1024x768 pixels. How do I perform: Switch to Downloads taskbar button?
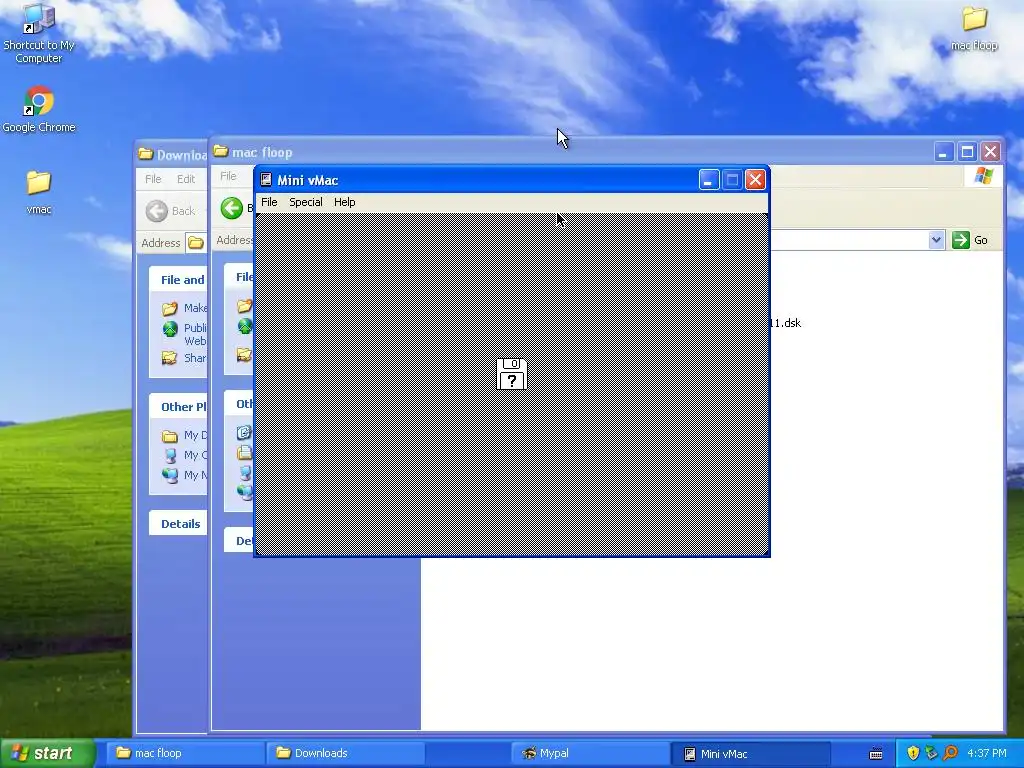click(x=346, y=753)
